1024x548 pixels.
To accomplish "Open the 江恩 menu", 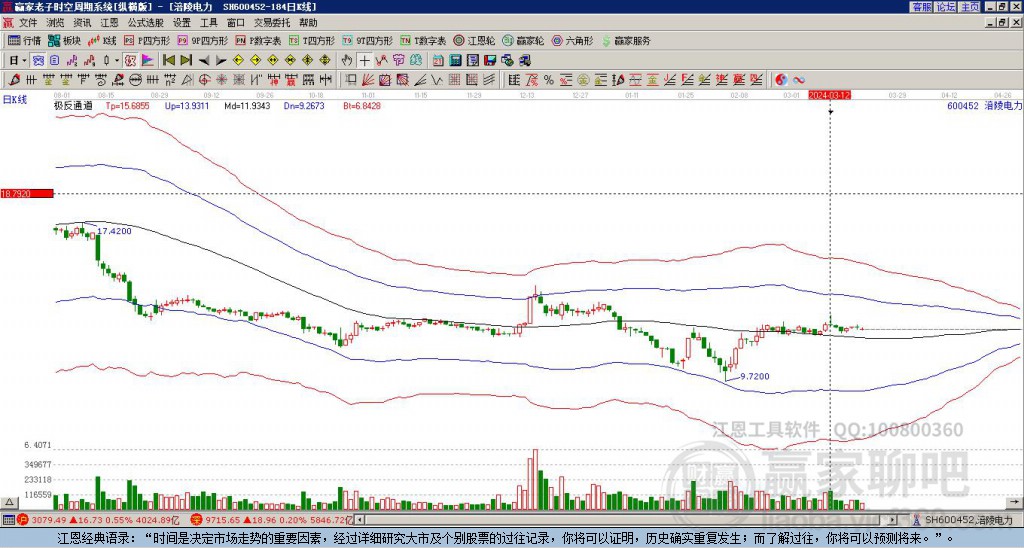I will [109, 22].
